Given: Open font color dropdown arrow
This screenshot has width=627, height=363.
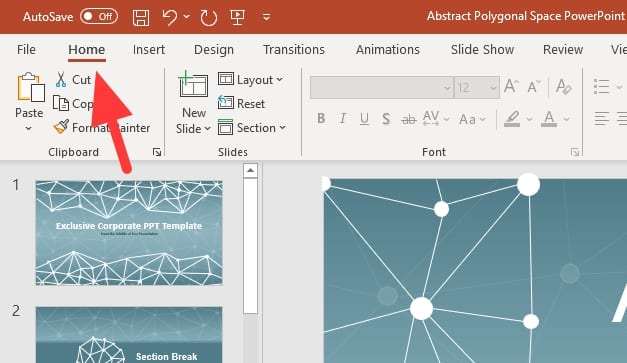Looking at the screenshot, I should (x=566, y=119).
